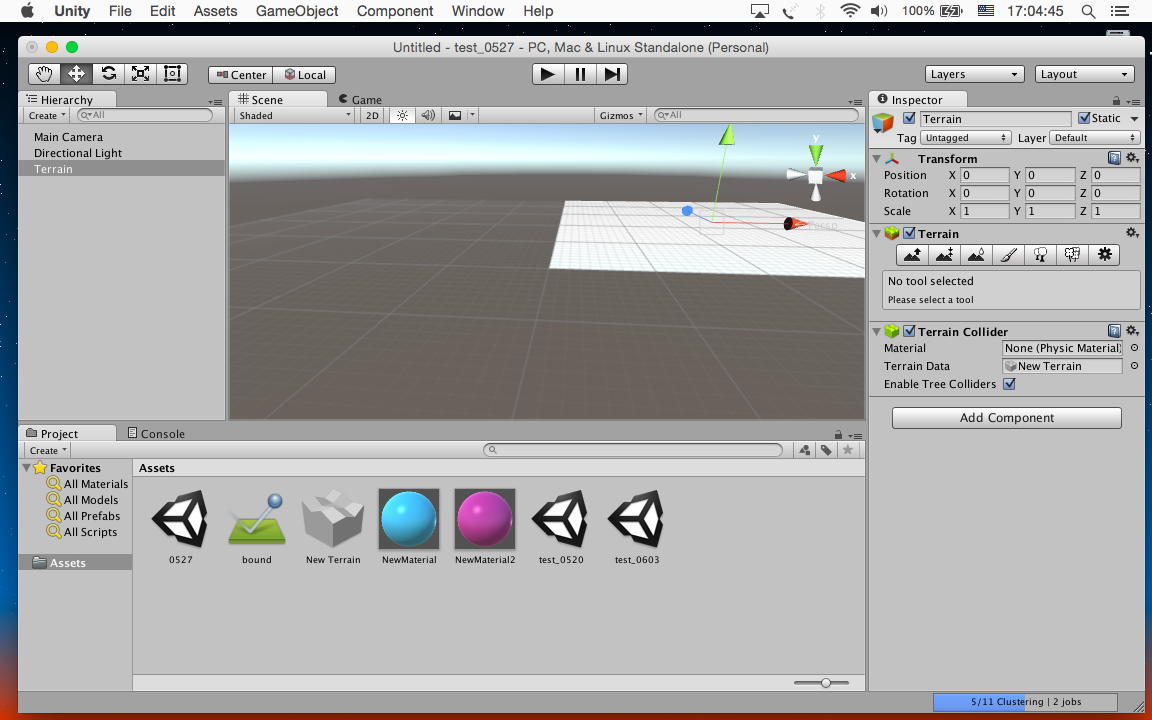
Task: Select the Scale tool
Action: pos(140,73)
